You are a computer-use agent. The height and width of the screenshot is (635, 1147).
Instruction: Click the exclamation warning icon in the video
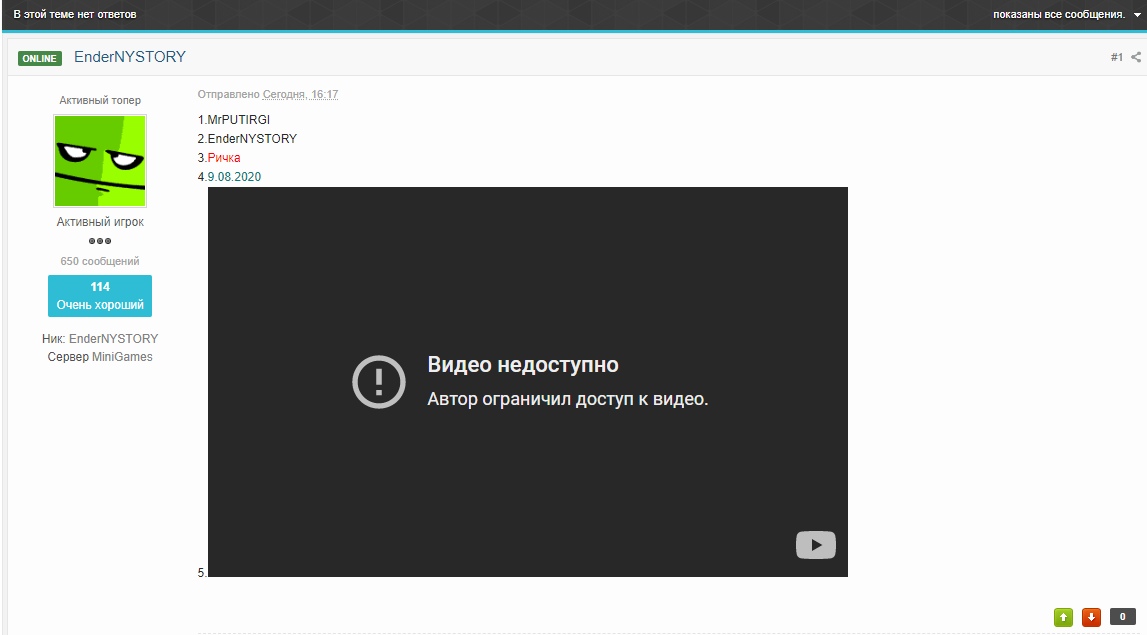pyautogui.click(x=379, y=382)
